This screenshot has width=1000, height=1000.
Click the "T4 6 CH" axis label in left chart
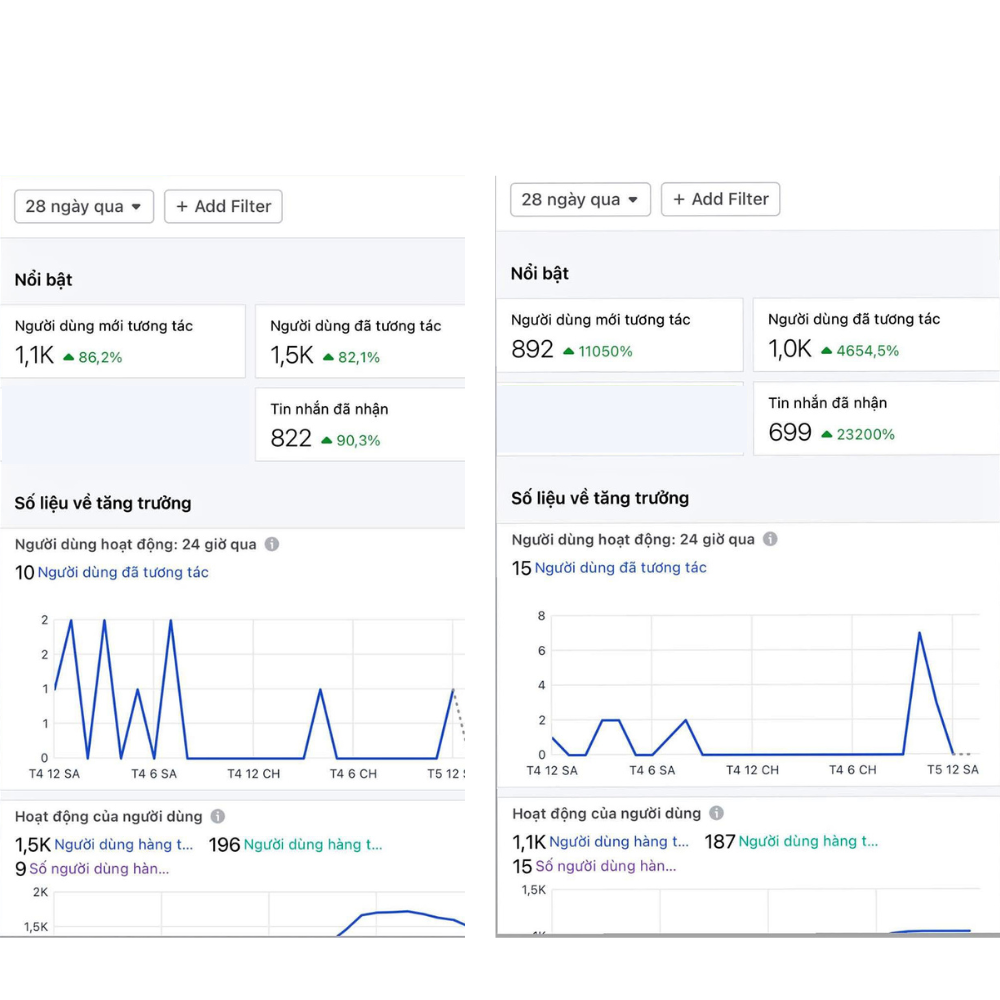[353, 774]
